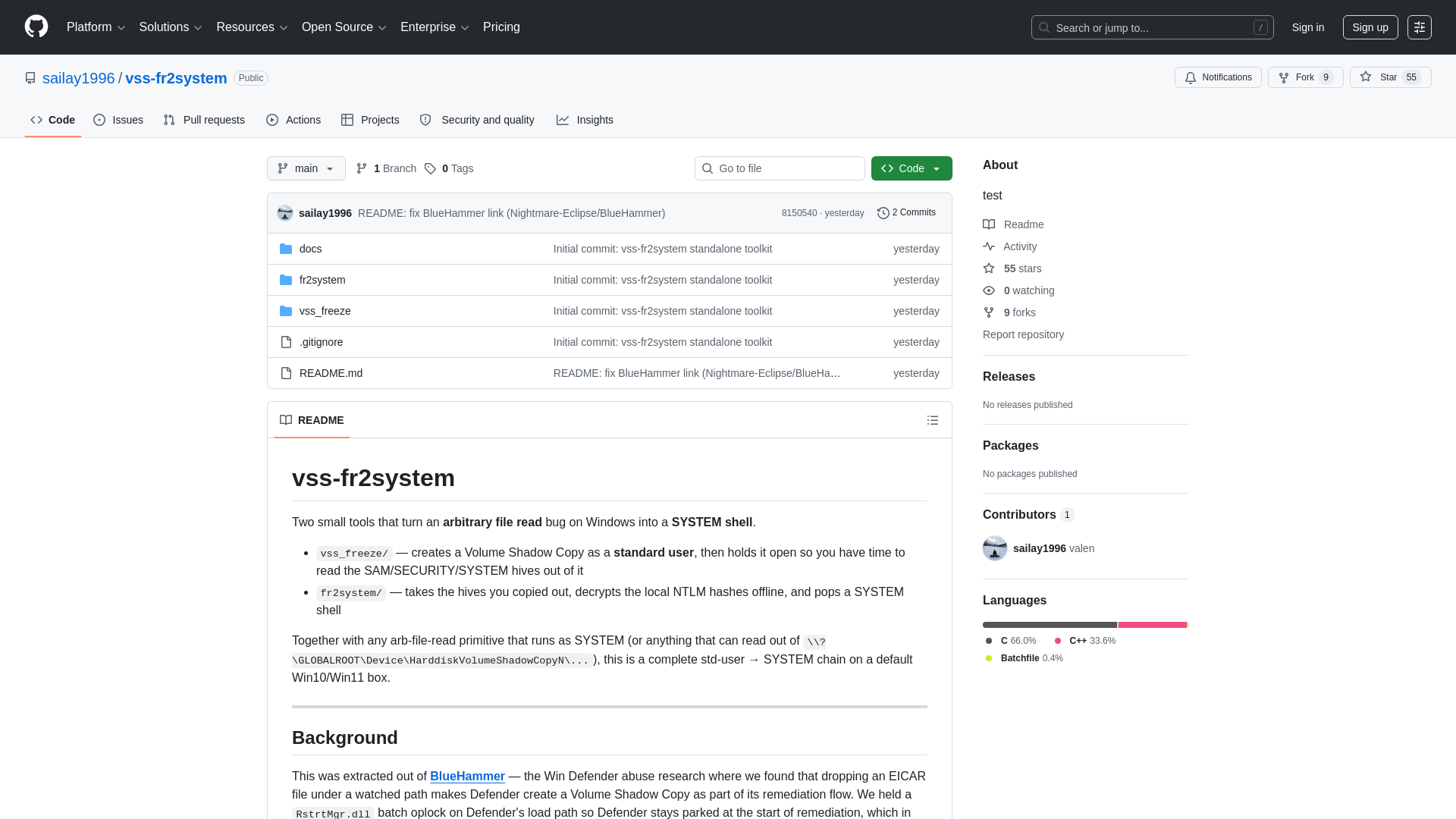Expand the Platform menu

point(96,27)
